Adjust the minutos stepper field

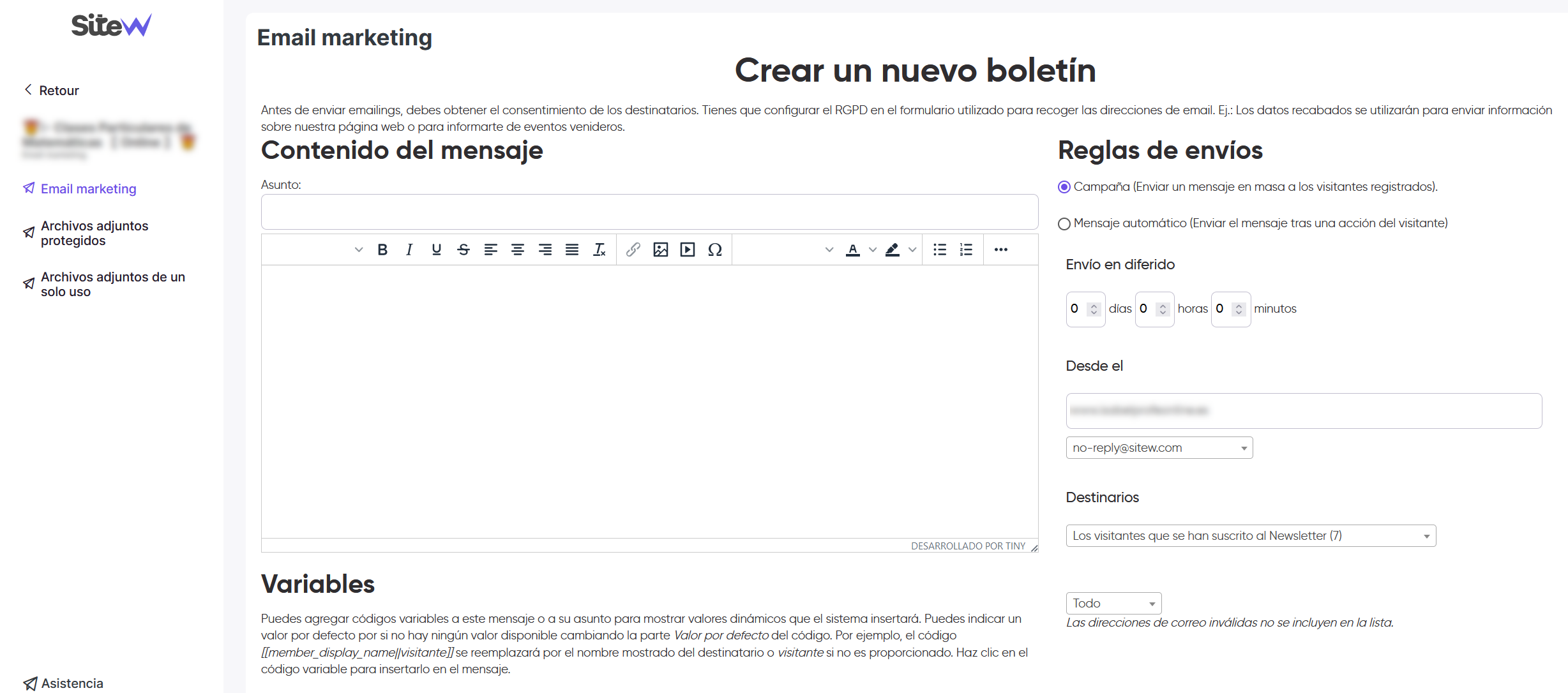[x=1230, y=309]
